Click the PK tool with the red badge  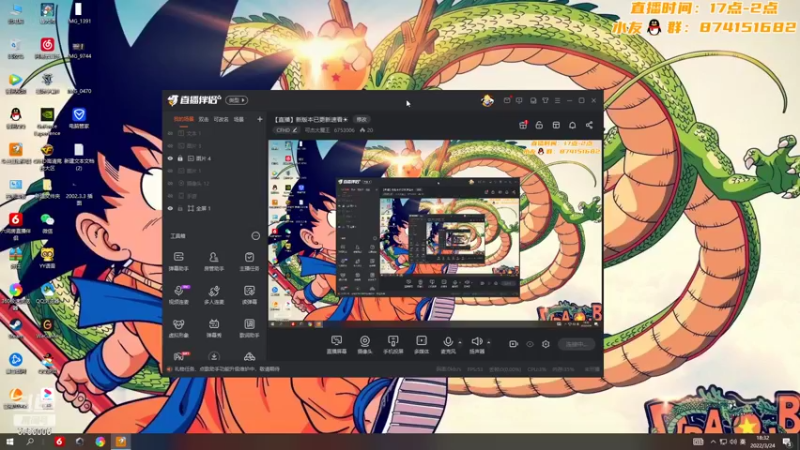tap(180, 356)
